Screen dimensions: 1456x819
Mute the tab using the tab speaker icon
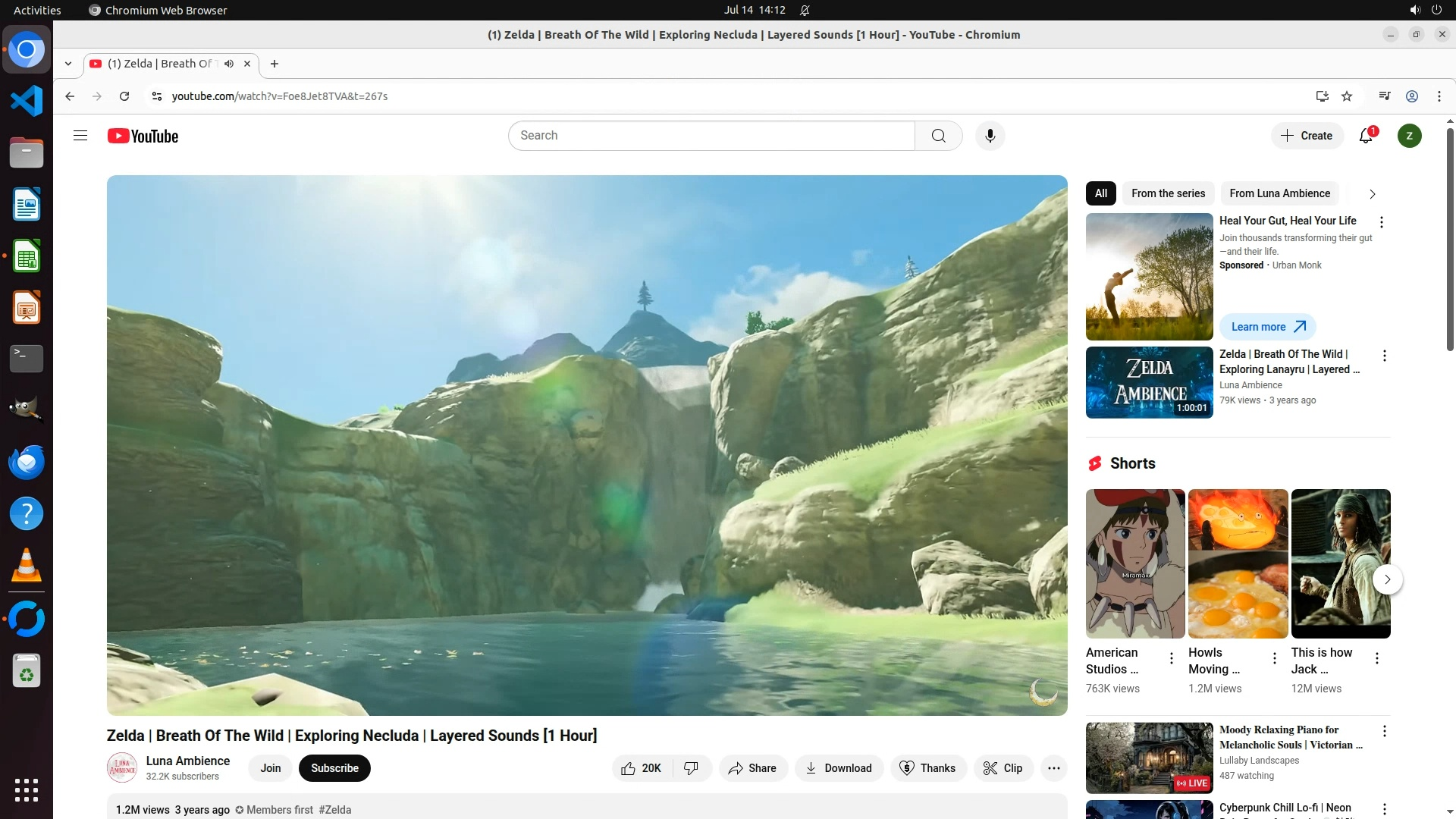pos(229,64)
